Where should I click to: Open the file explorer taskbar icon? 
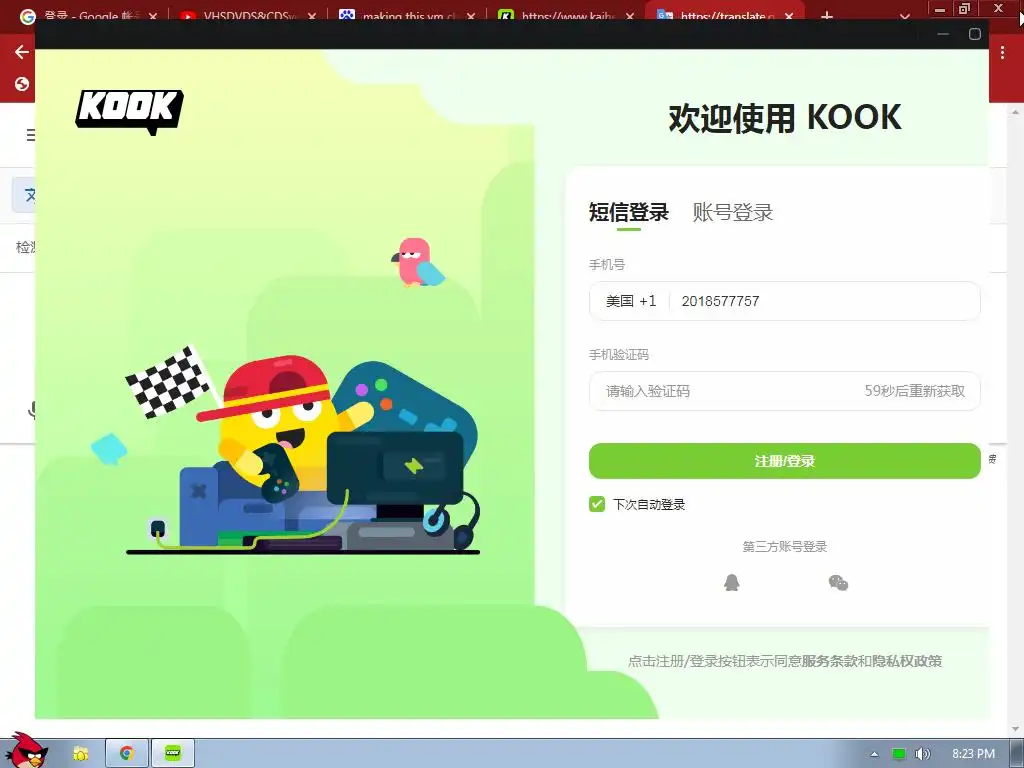pyautogui.click(x=80, y=754)
